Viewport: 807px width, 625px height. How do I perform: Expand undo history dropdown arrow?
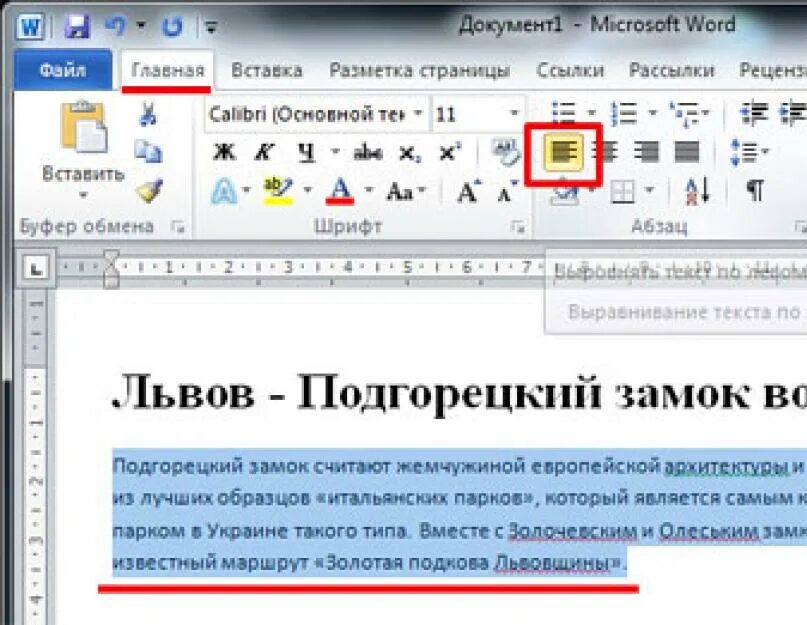coord(141,25)
